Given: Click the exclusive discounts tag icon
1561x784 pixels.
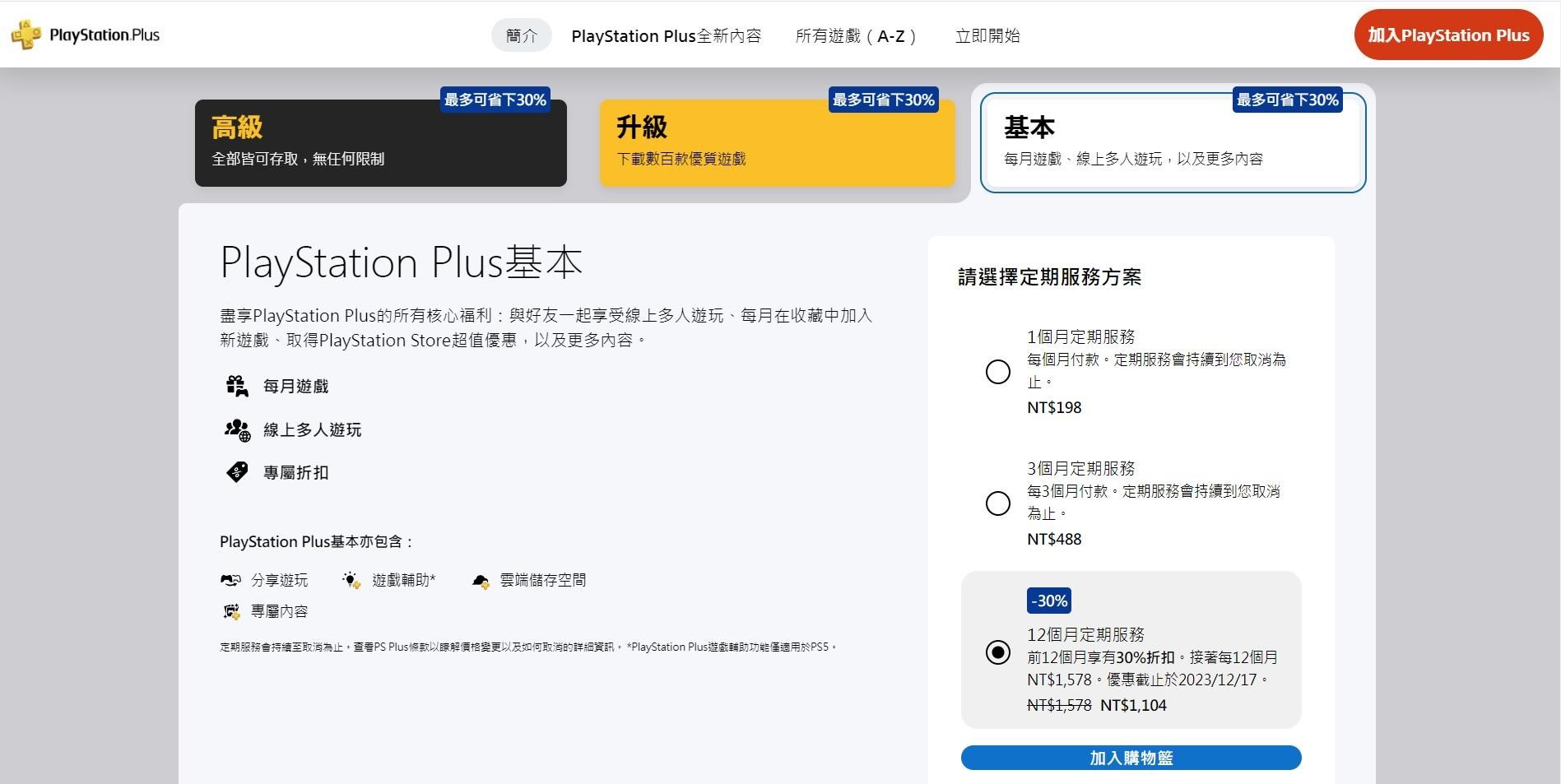Looking at the screenshot, I should click(236, 471).
